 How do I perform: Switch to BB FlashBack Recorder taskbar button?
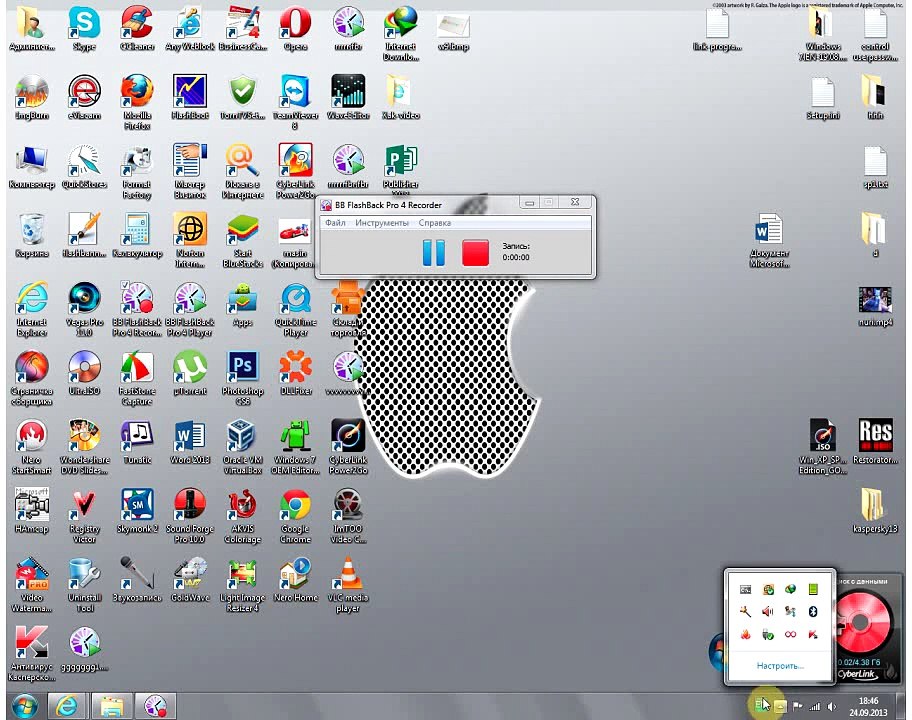[155, 706]
